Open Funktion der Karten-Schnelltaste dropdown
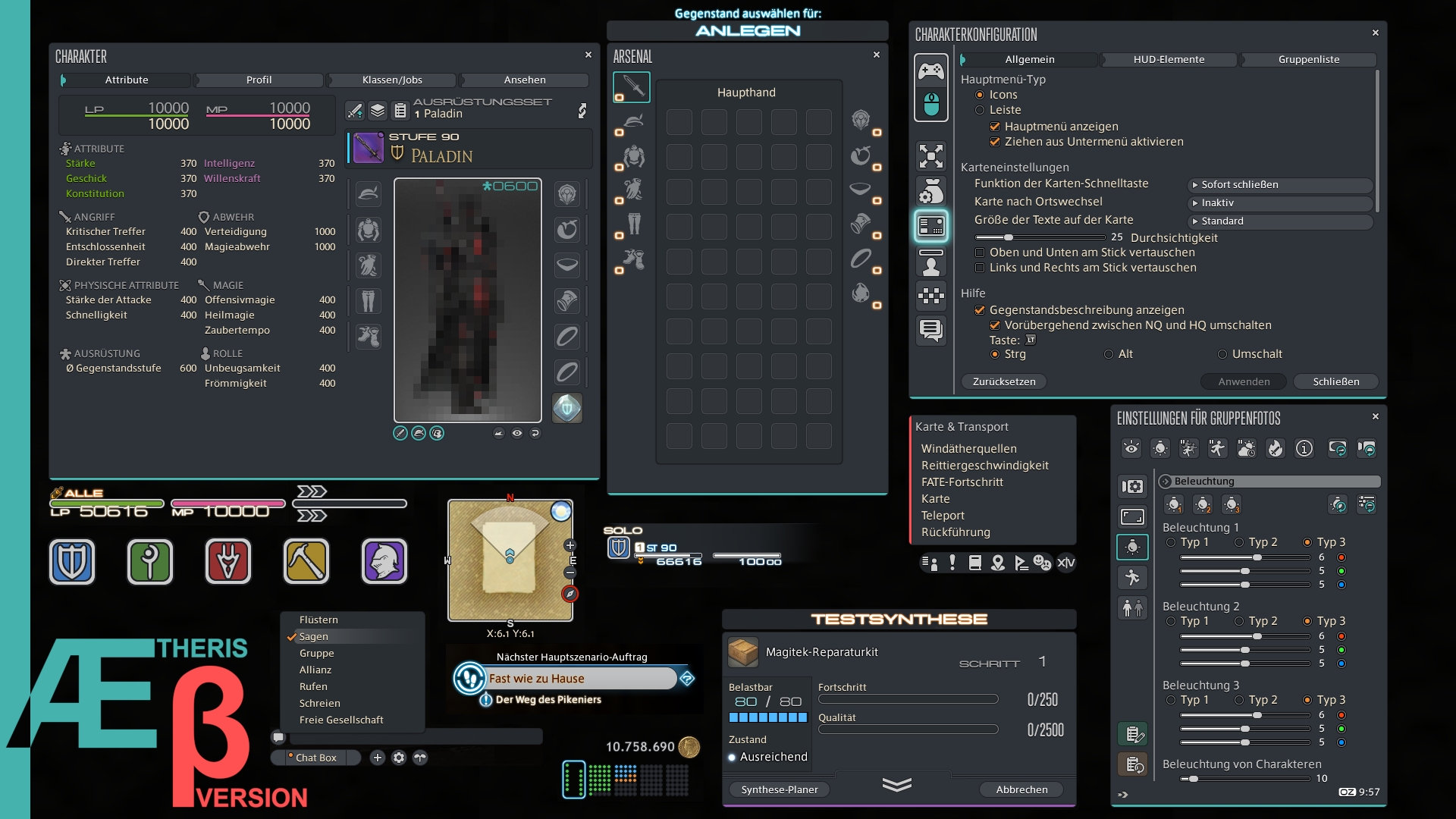 [x=1280, y=185]
